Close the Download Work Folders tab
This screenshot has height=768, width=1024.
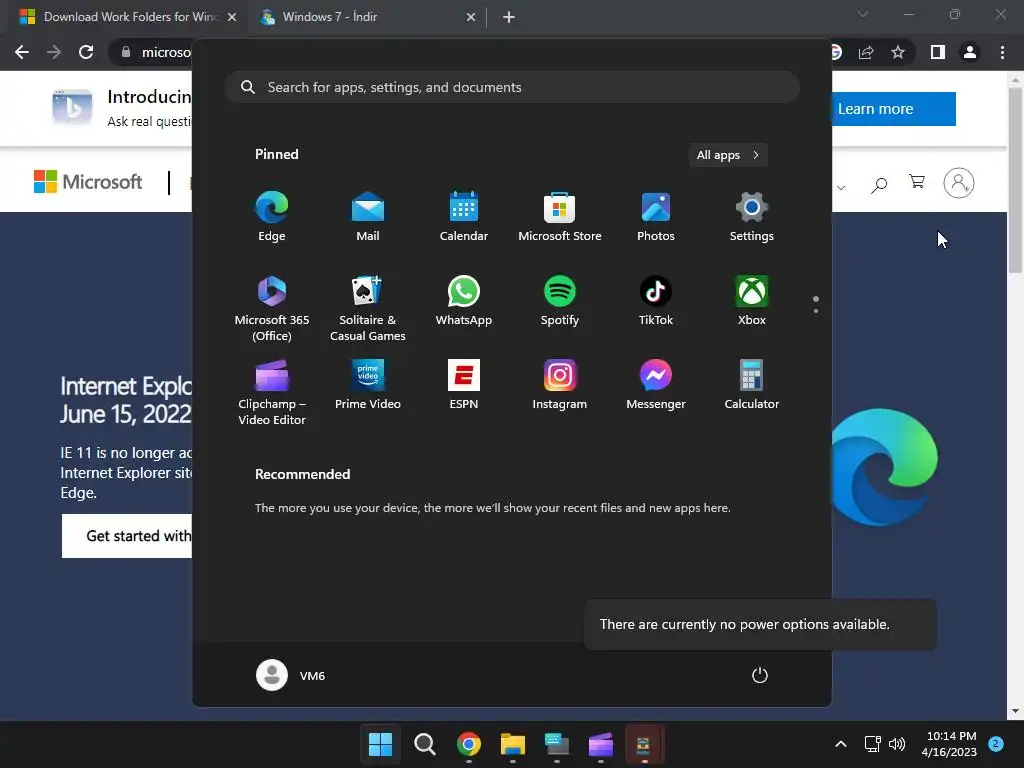pos(232,17)
